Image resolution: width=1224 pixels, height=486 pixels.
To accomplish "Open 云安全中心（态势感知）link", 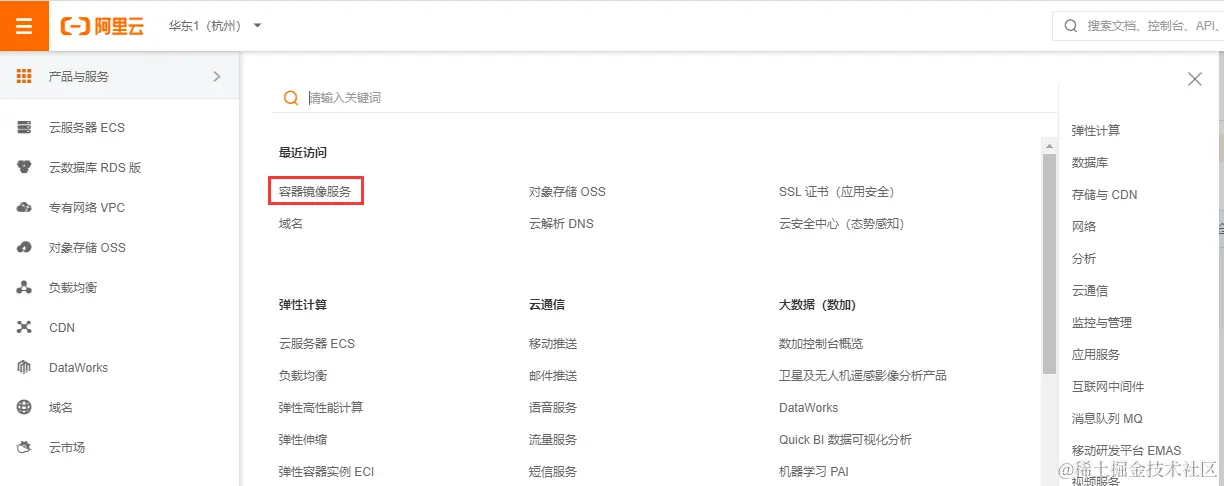I will (x=841, y=223).
